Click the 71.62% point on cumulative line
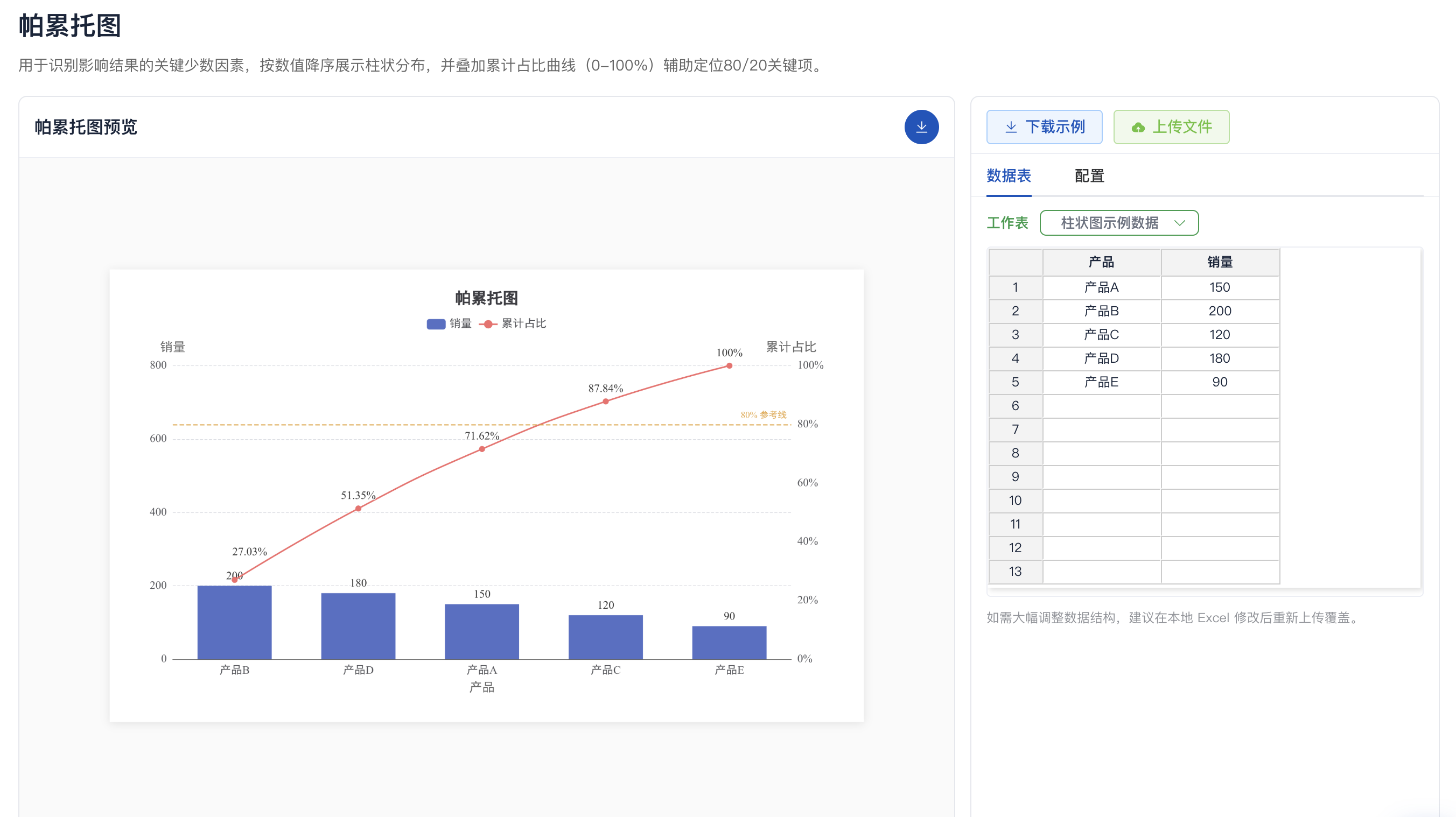 click(x=482, y=449)
